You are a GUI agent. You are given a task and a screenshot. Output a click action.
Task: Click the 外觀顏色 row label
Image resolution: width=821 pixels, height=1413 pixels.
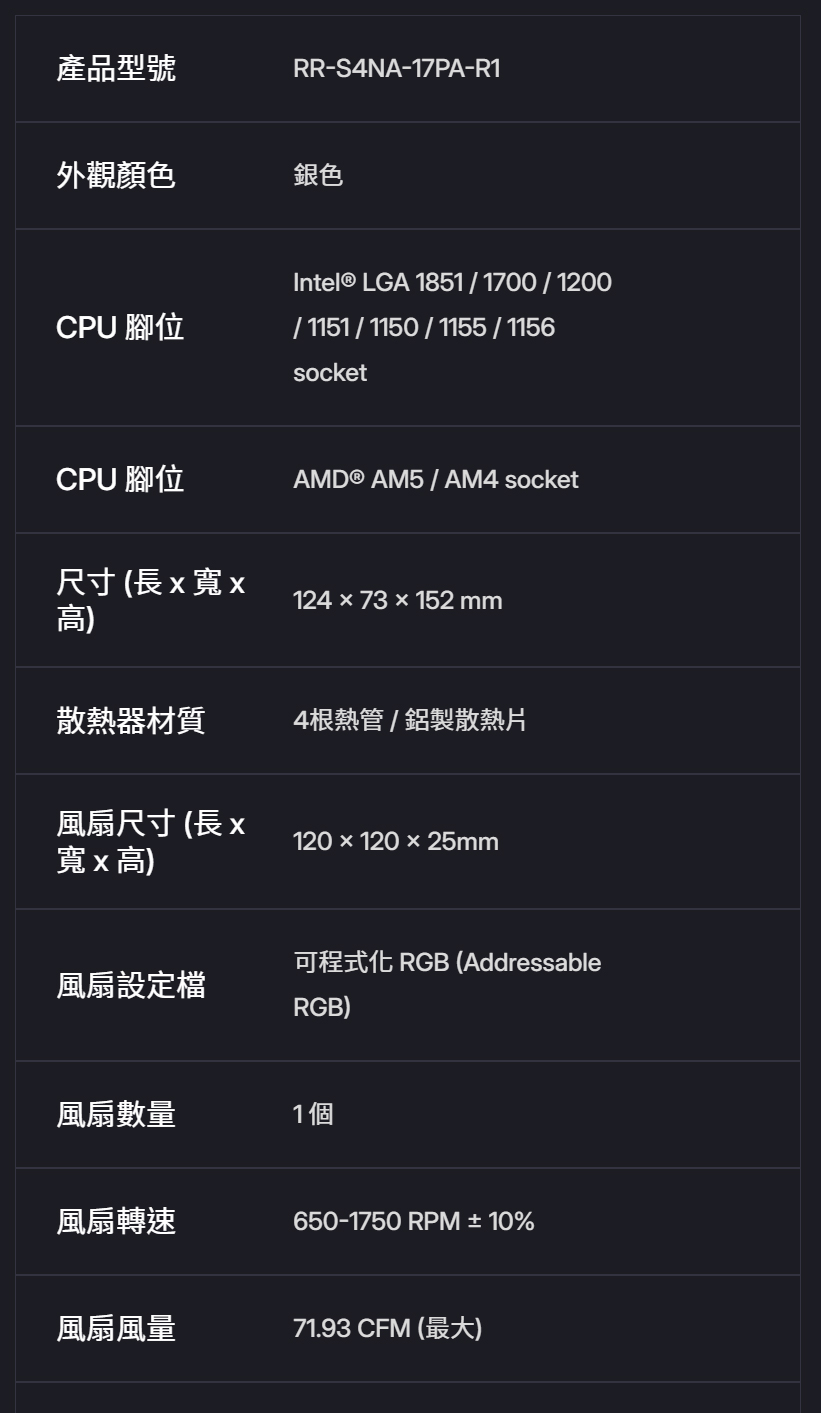tap(116, 176)
